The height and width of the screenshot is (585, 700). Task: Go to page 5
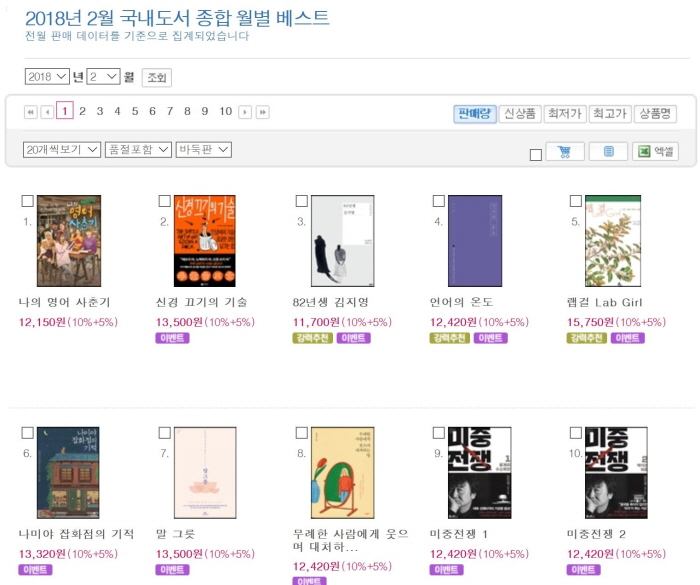[x=135, y=111]
